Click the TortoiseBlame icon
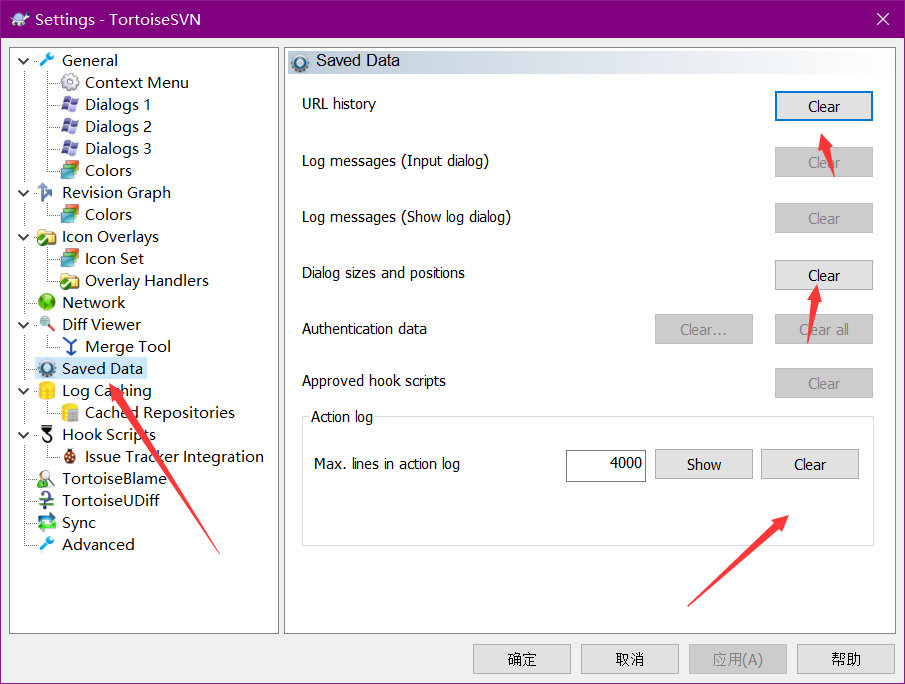 [x=47, y=479]
